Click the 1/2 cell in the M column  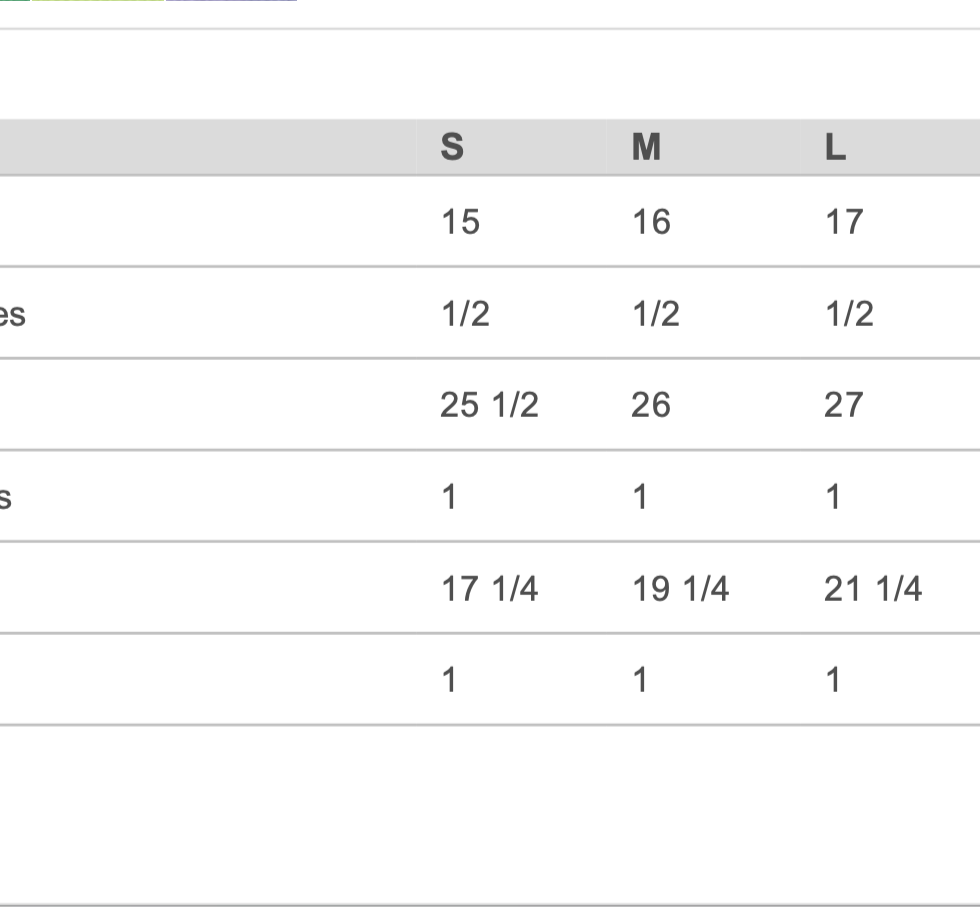point(656,313)
